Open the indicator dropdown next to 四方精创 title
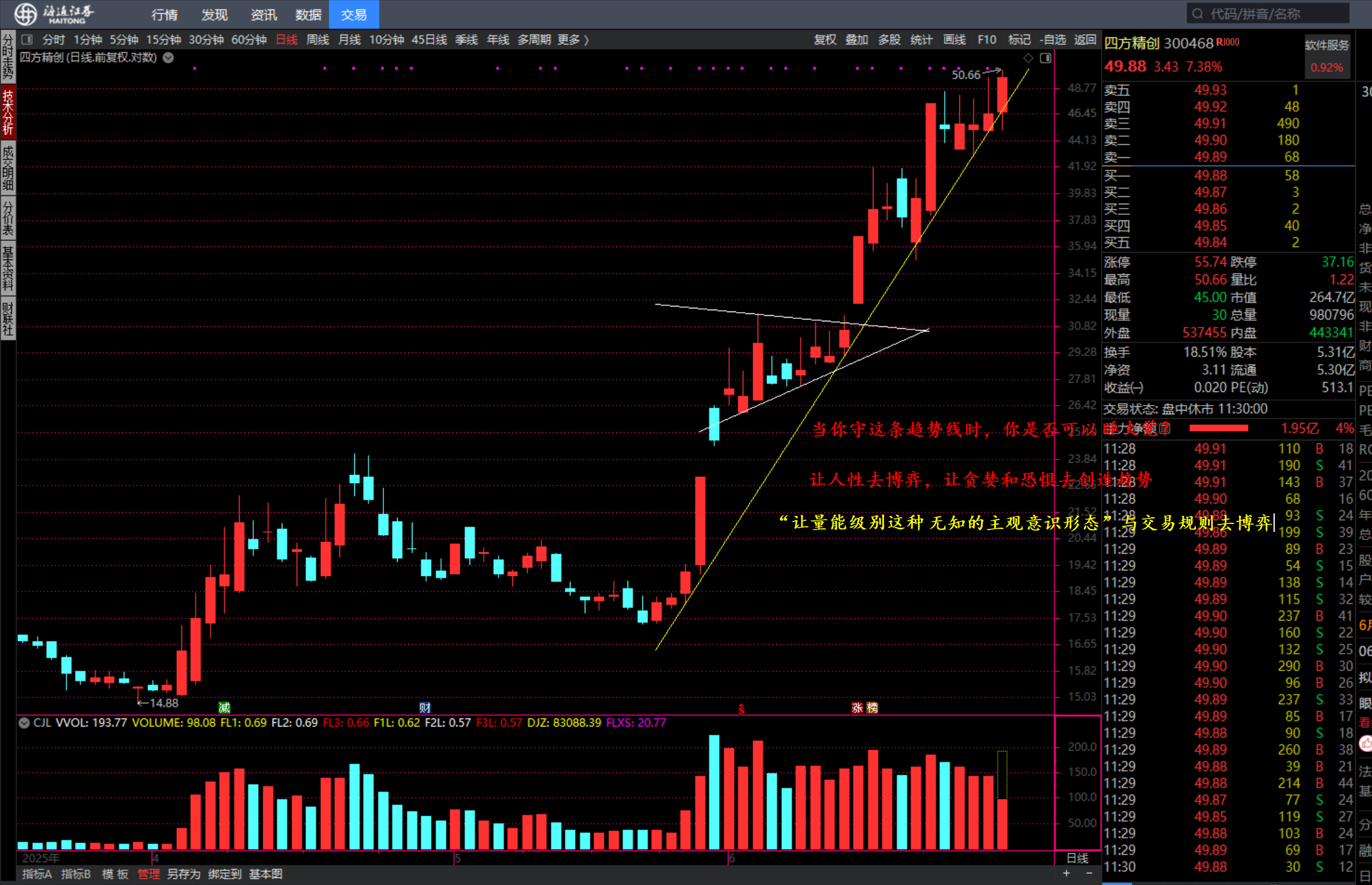The image size is (1372, 885). point(168,58)
